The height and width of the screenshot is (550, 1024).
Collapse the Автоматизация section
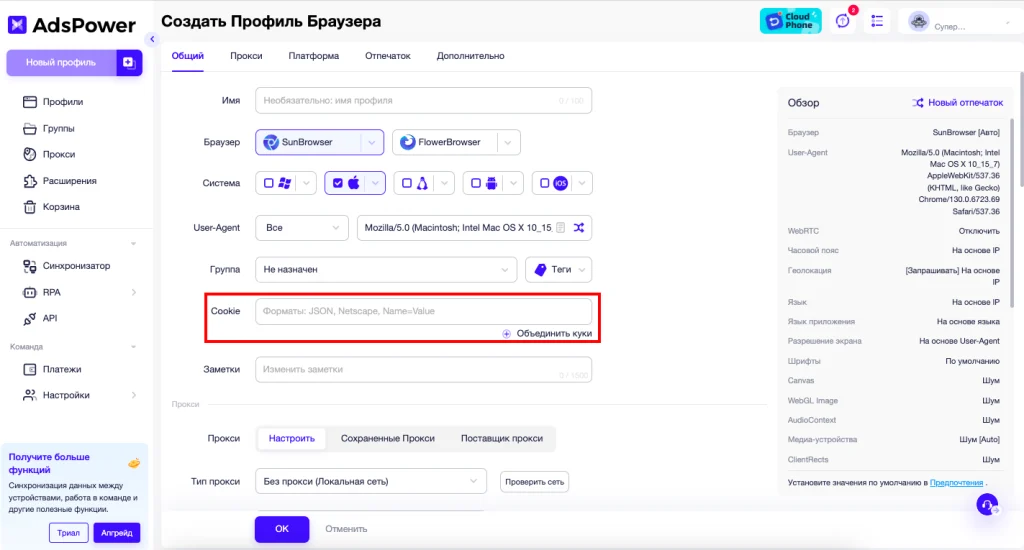point(133,244)
